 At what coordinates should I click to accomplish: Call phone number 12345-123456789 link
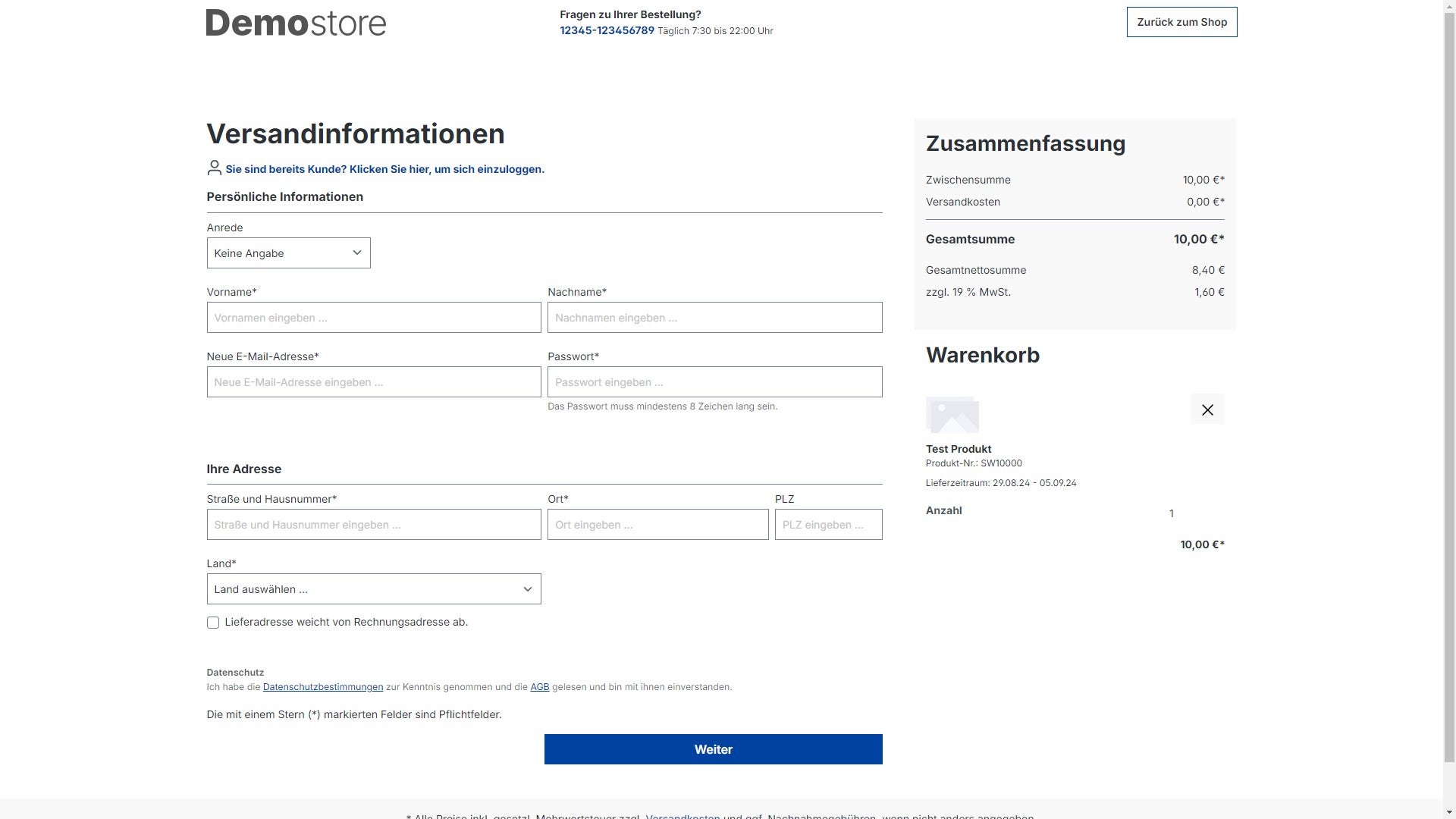(x=607, y=30)
